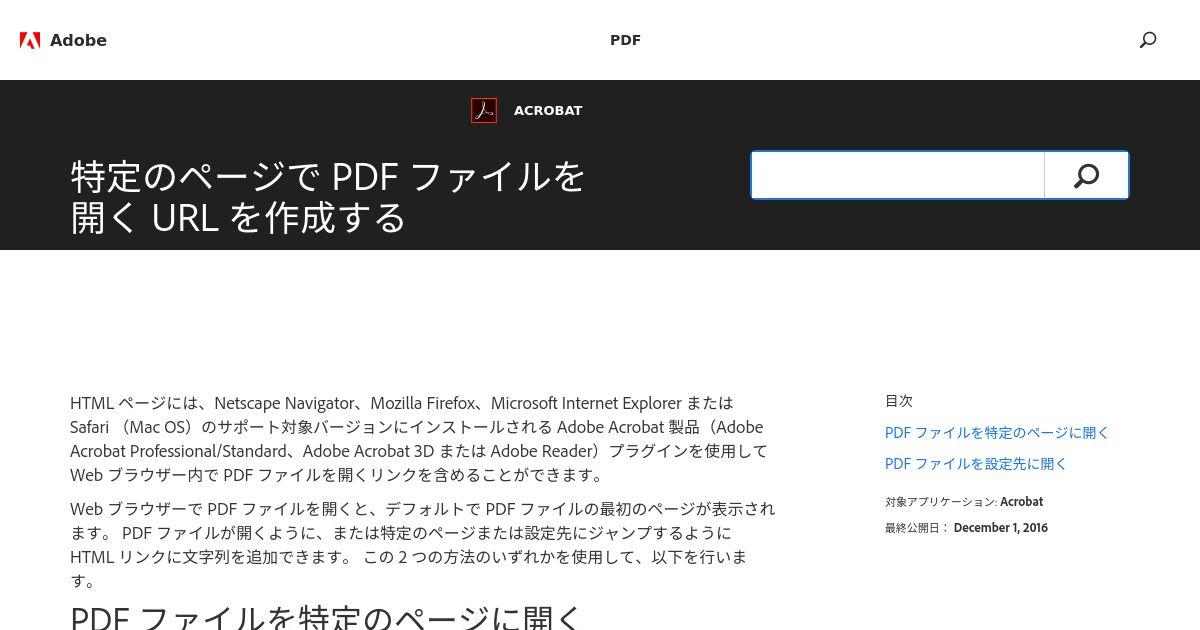
Task: Jump to 'PDF ファイルを設定先に開く' section link
Action: (976, 464)
